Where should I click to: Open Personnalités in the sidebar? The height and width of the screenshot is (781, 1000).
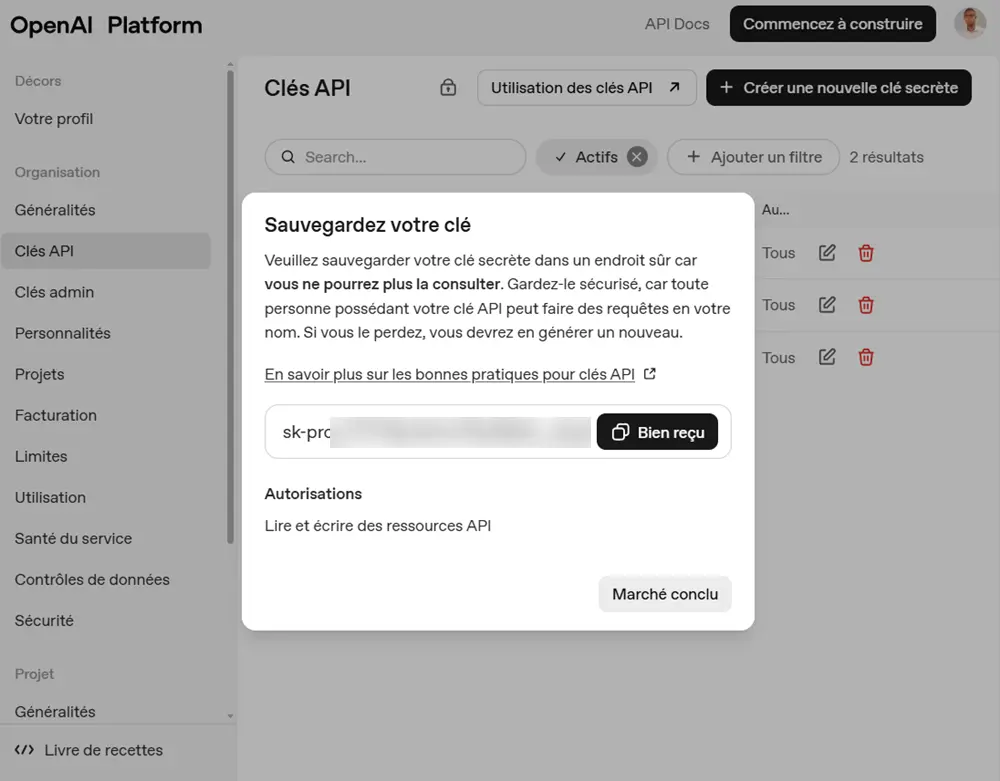coord(62,333)
